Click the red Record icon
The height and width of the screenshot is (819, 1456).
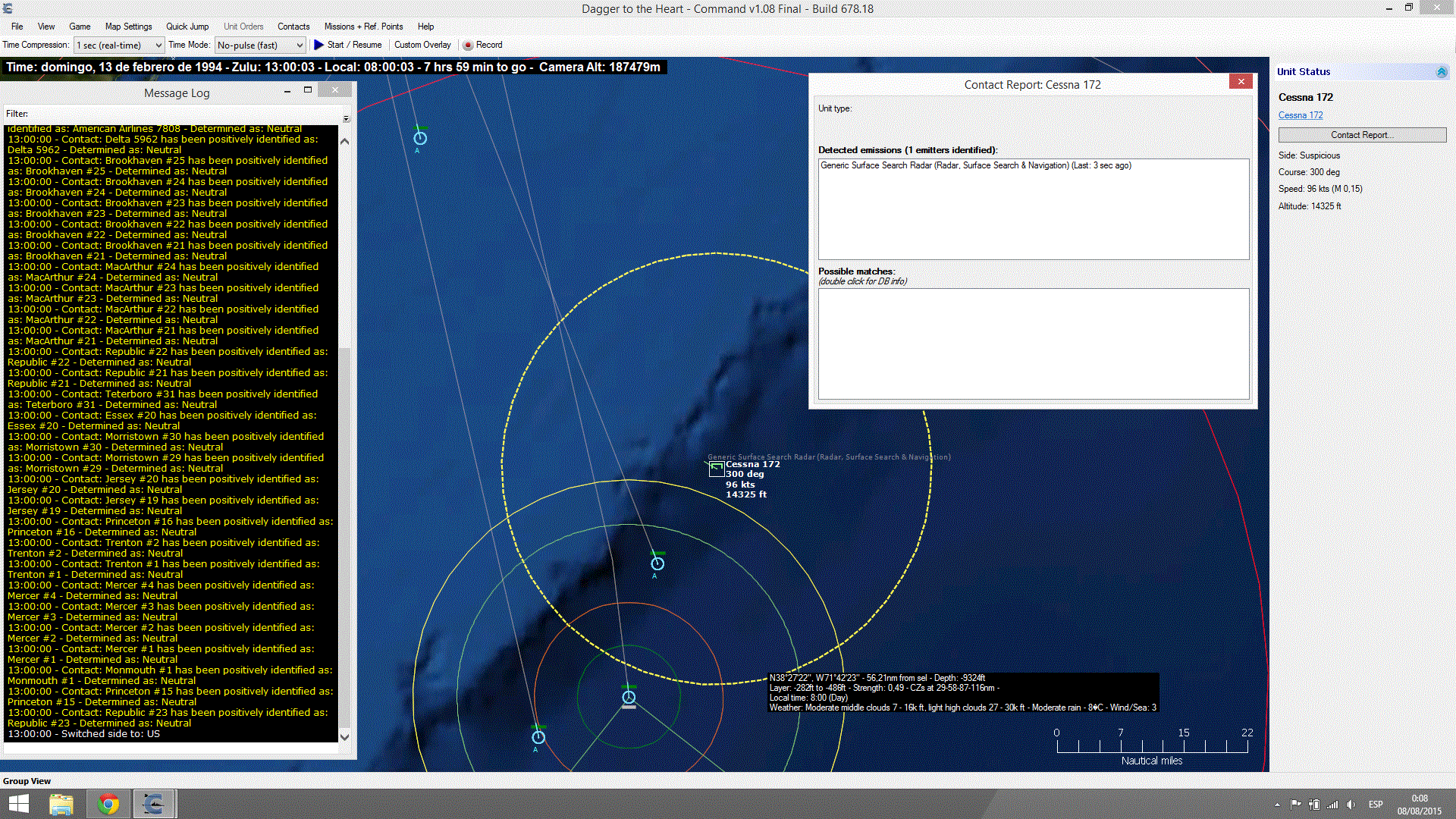468,45
